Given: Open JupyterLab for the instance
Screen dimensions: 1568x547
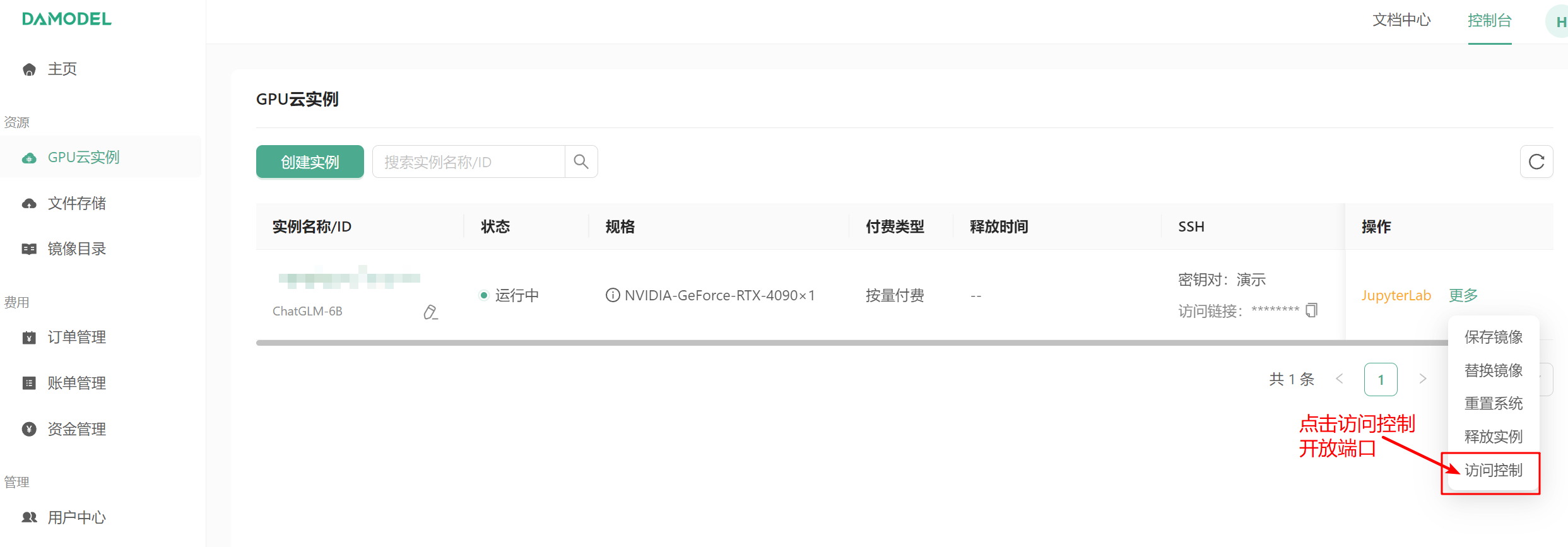Looking at the screenshot, I should tap(1396, 295).
